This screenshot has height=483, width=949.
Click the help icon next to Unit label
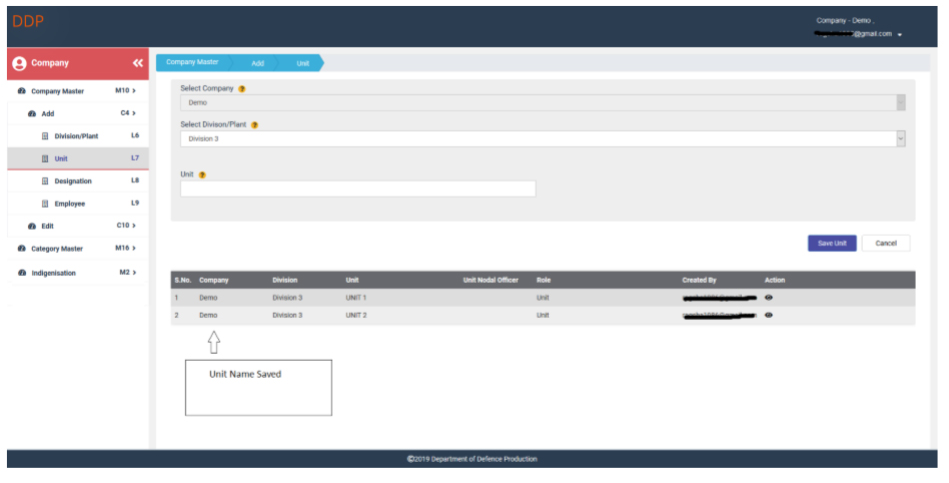(x=203, y=175)
